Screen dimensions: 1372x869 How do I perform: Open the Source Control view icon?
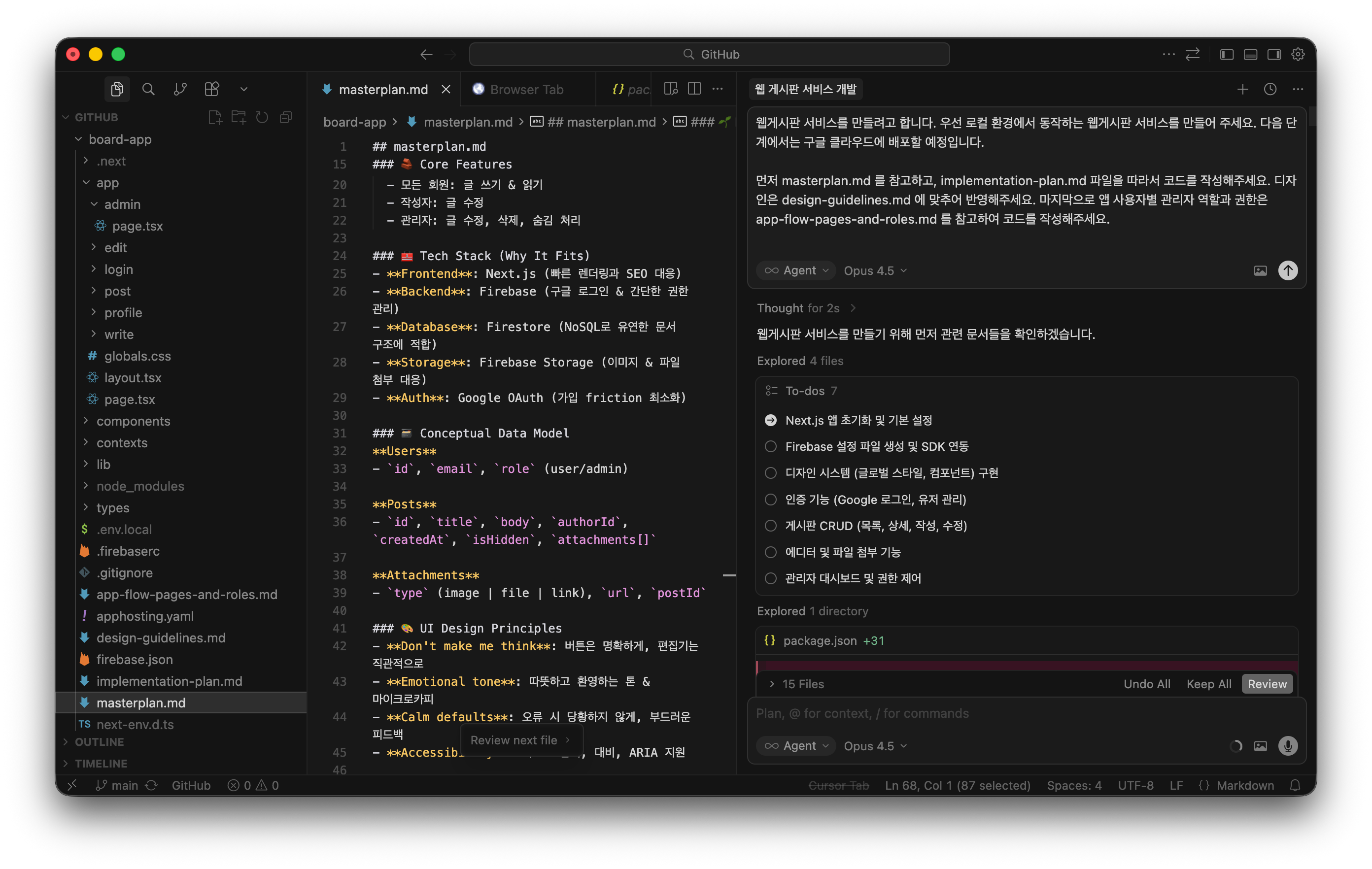[180, 89]
